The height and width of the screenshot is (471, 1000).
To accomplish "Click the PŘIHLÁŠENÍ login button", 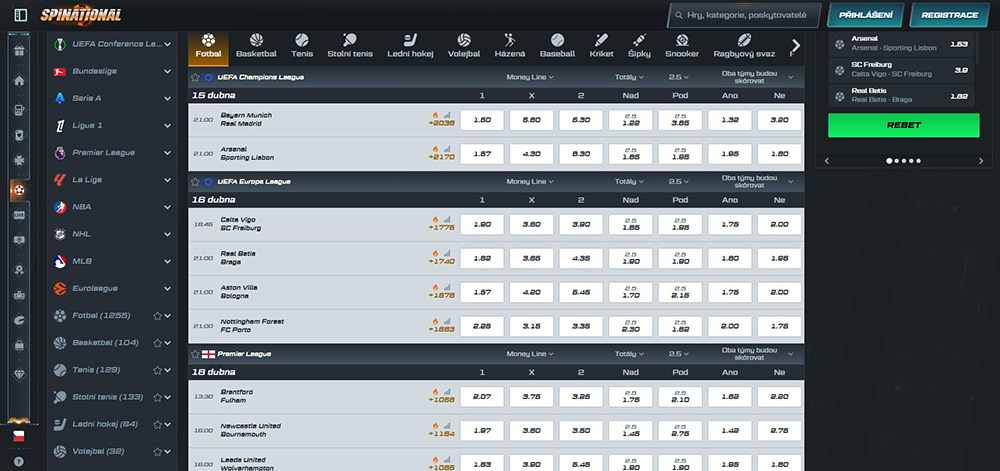I will 865,15.
